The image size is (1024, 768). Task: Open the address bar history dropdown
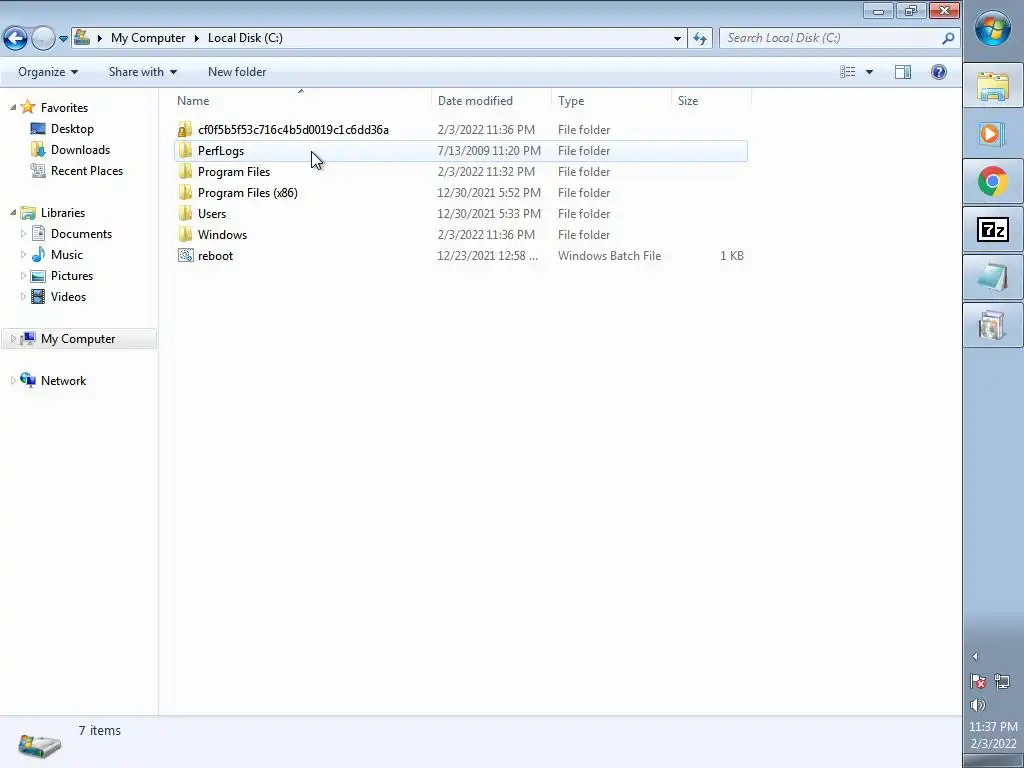pyautogui.click(x=677, y=38)
